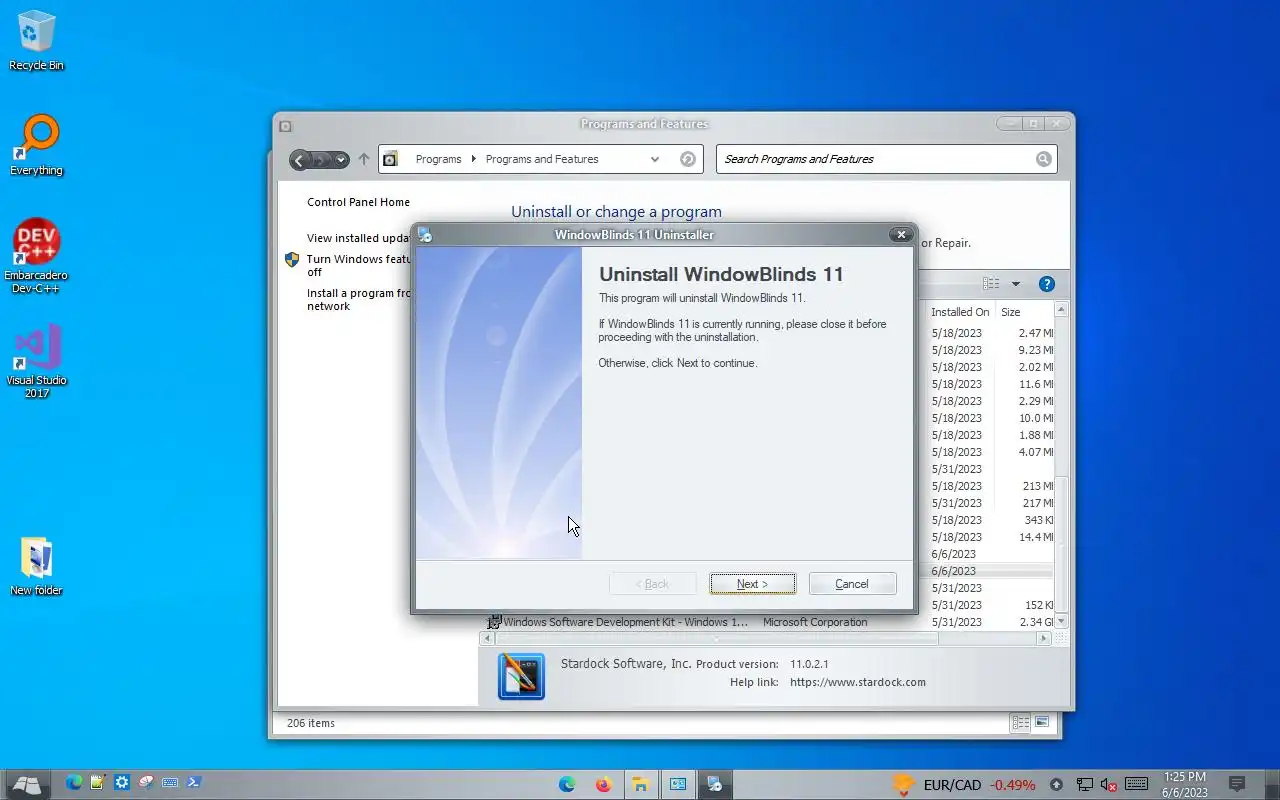Click the Programs and Features breadcrumb

(x=542, y=159)
